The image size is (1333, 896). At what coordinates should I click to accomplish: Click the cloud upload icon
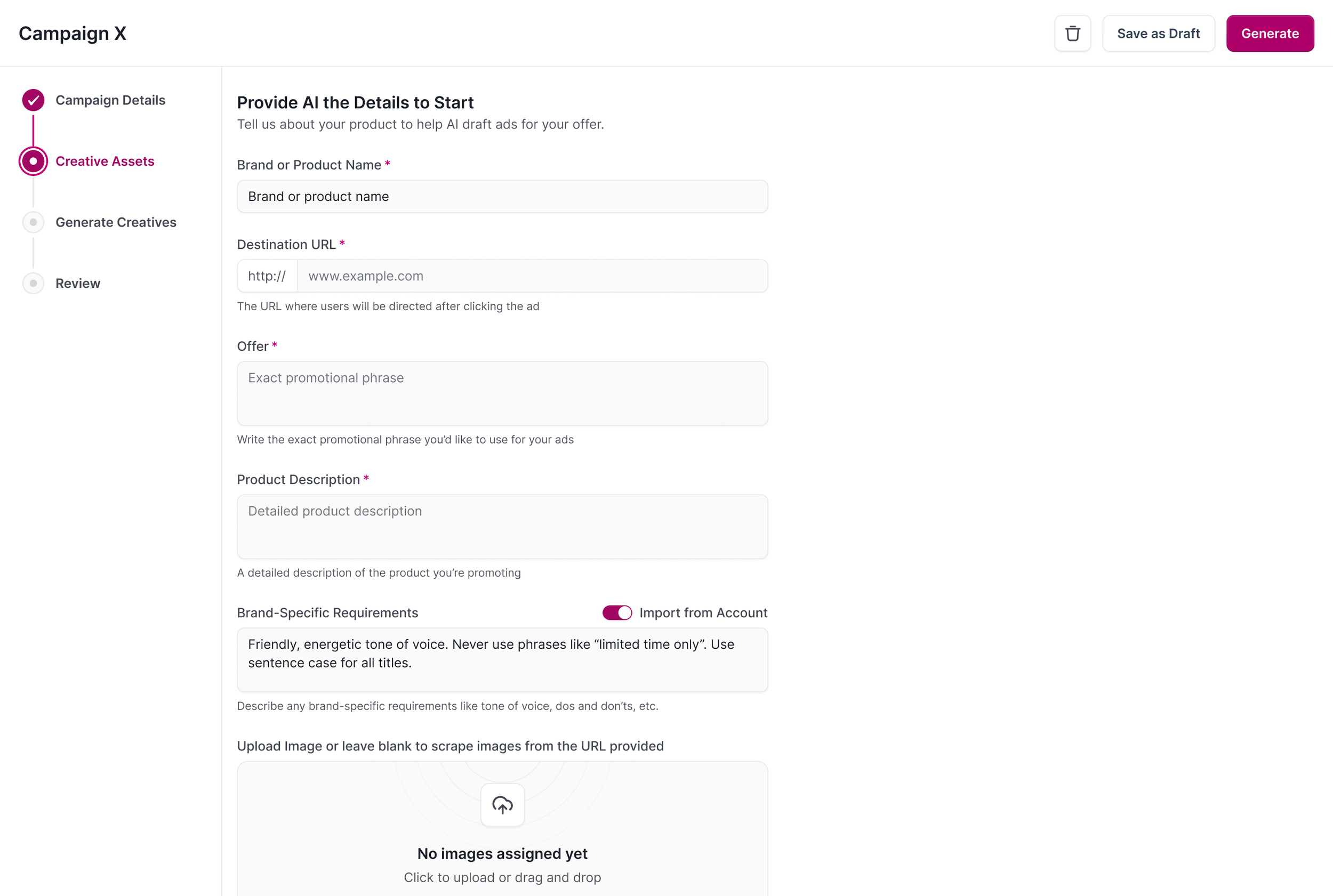tap(502, 804)
